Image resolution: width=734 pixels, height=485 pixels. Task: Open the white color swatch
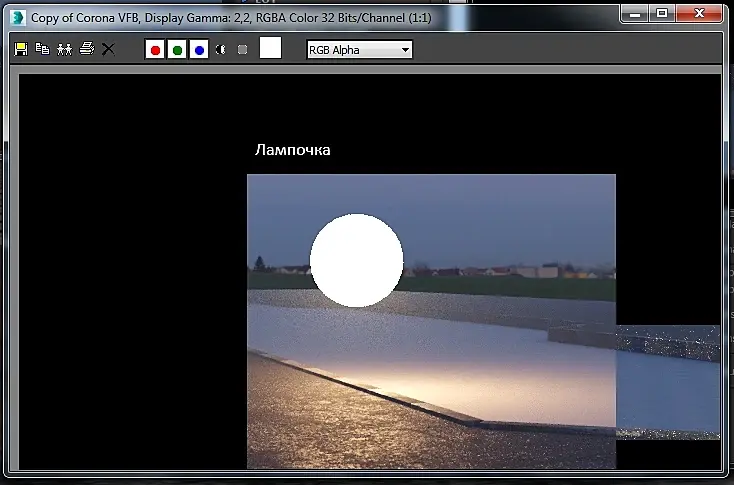coord(270,48)
